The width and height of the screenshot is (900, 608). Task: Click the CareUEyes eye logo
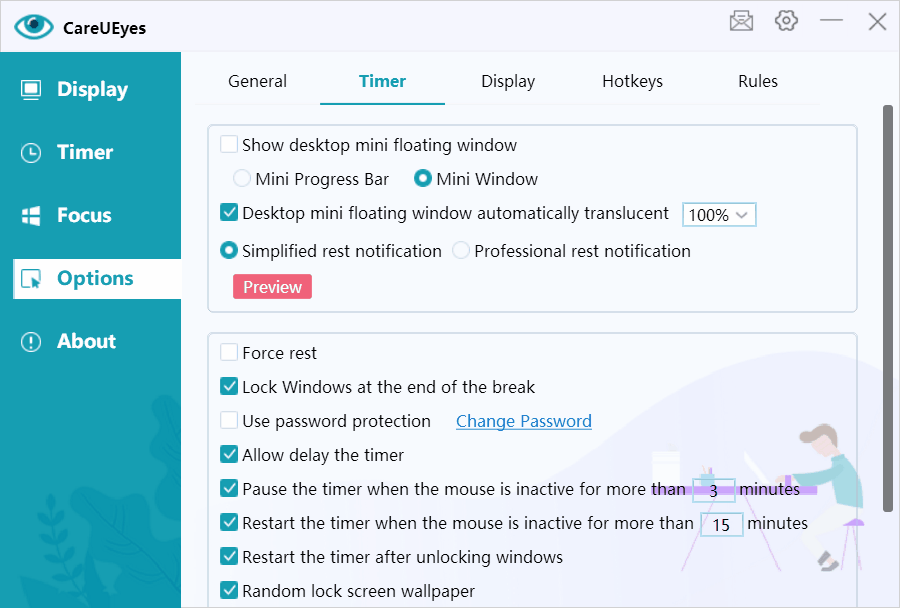point(33,26)
